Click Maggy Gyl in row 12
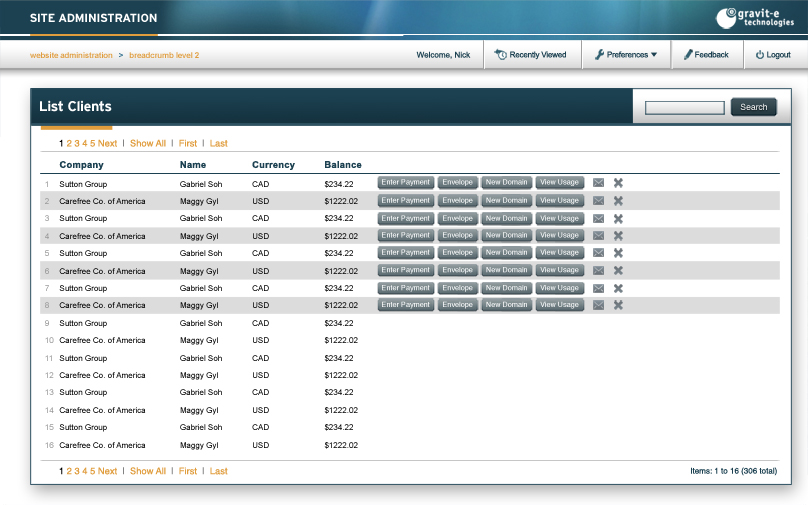The height and width of the screenshot is (505, 808). tap(199, 376)
